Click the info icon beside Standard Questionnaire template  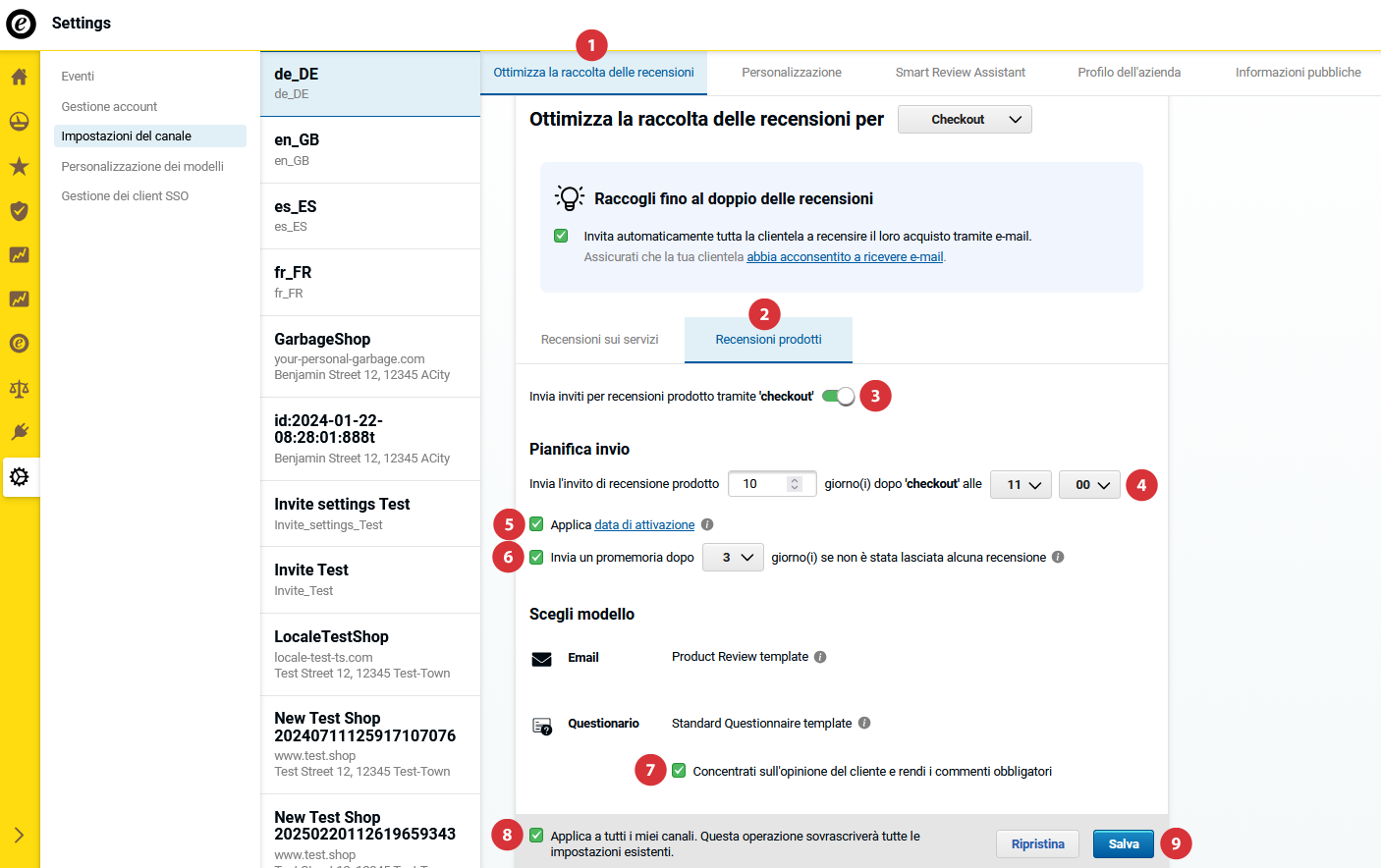[864, 723]
